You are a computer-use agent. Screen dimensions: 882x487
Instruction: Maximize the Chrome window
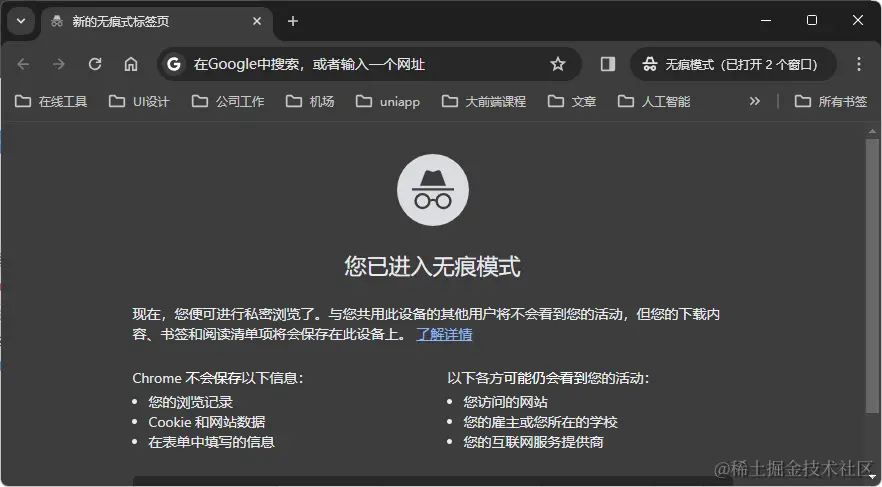tap(812, 20)
